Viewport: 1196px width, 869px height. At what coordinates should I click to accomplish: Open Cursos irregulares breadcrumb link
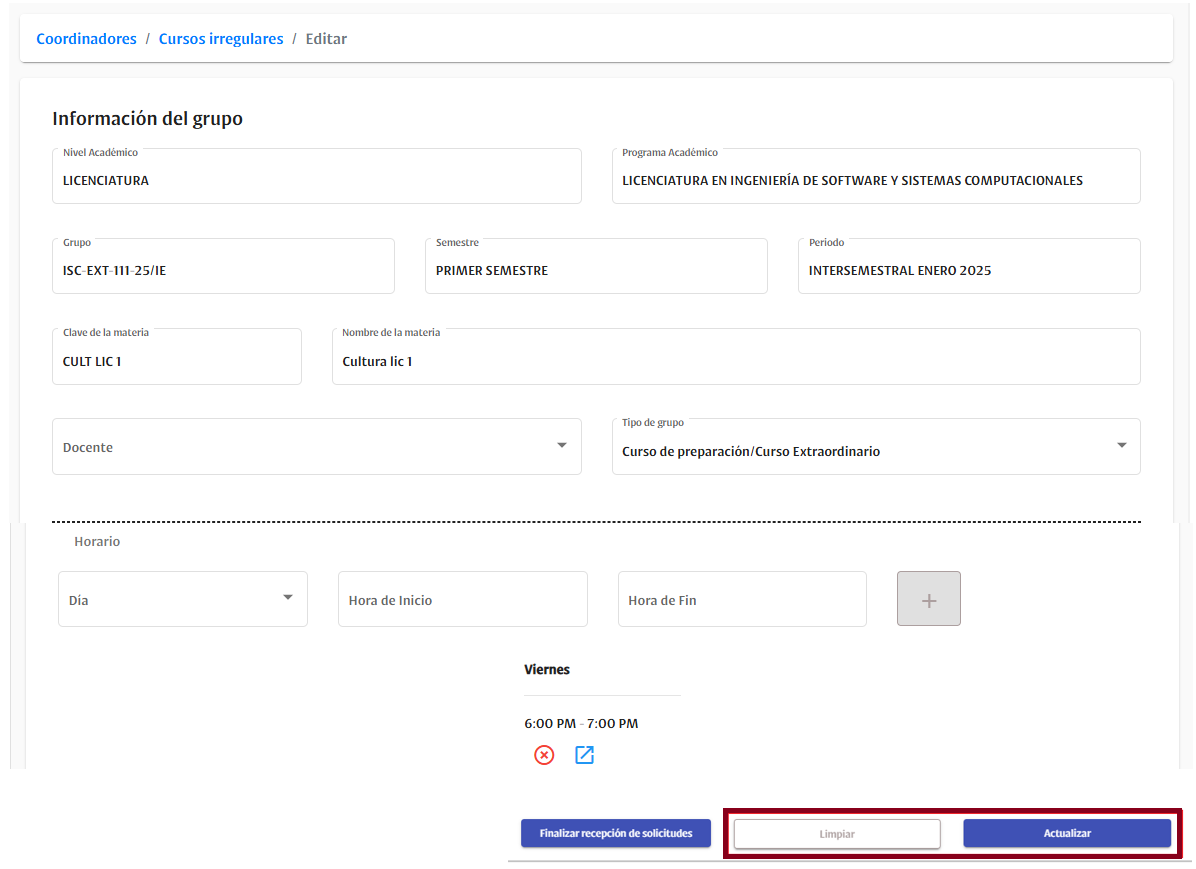220,39
